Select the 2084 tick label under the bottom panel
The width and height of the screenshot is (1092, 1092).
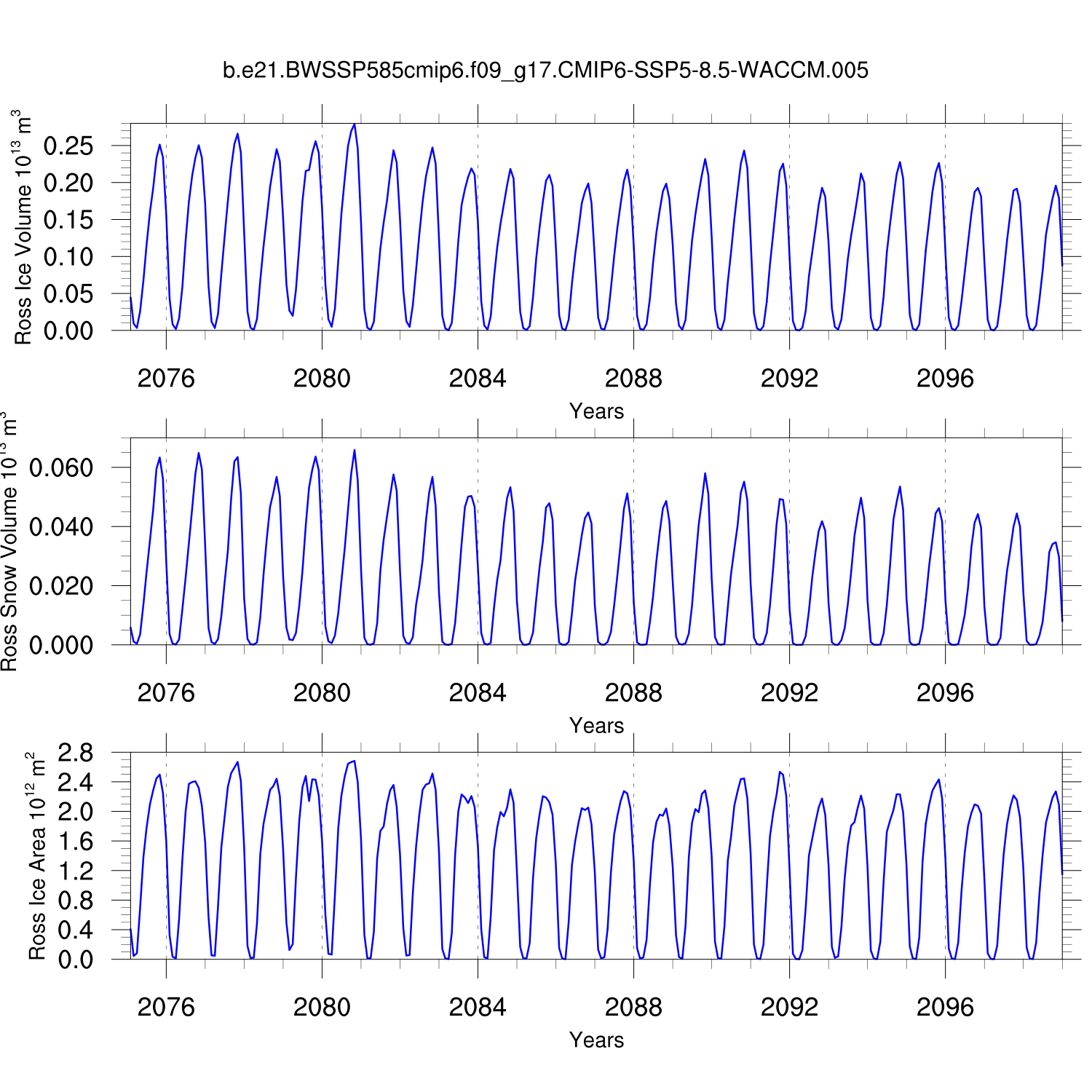click(478, 1008)
